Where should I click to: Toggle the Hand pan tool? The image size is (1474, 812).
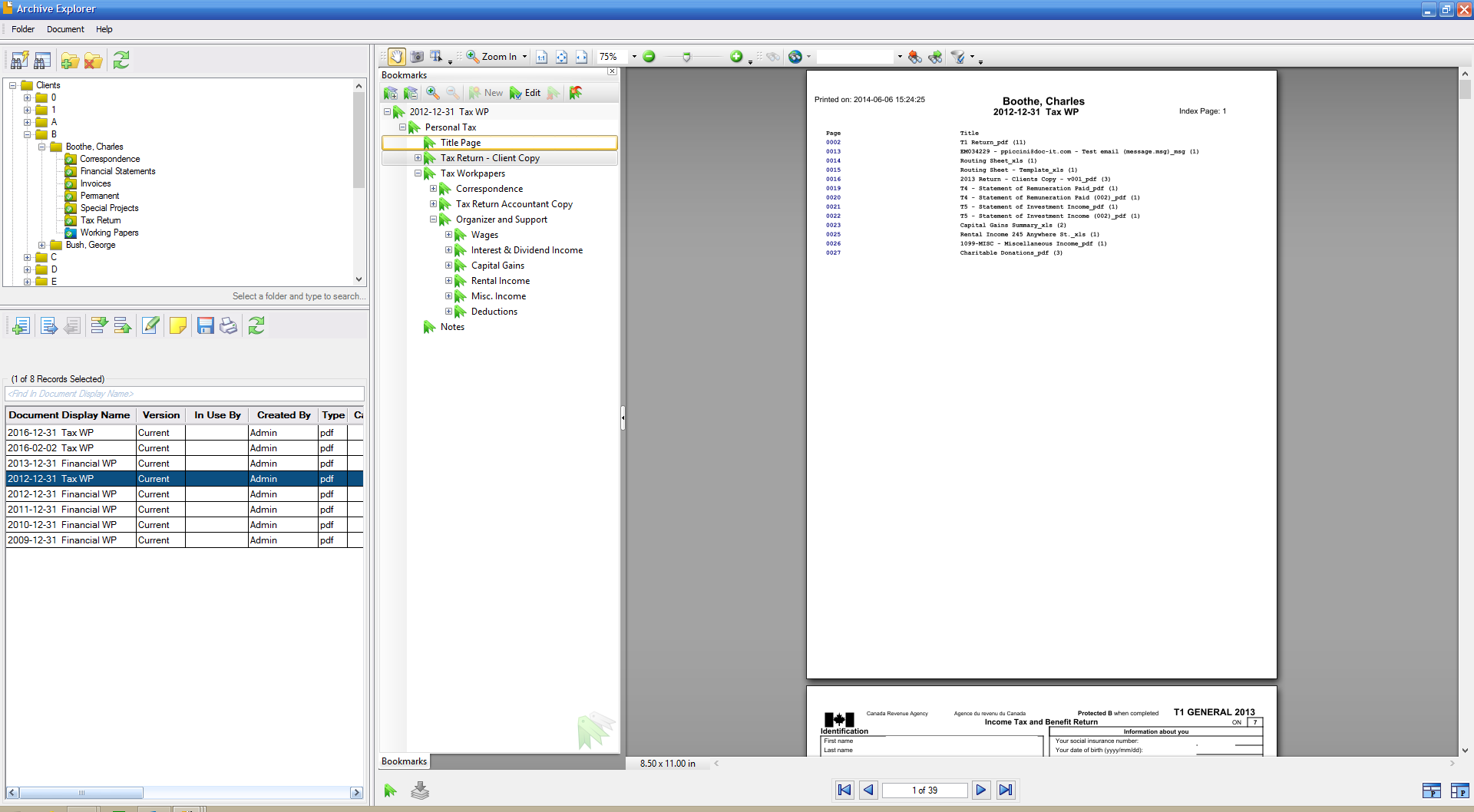pyautogui.click(x=396, y=56)
